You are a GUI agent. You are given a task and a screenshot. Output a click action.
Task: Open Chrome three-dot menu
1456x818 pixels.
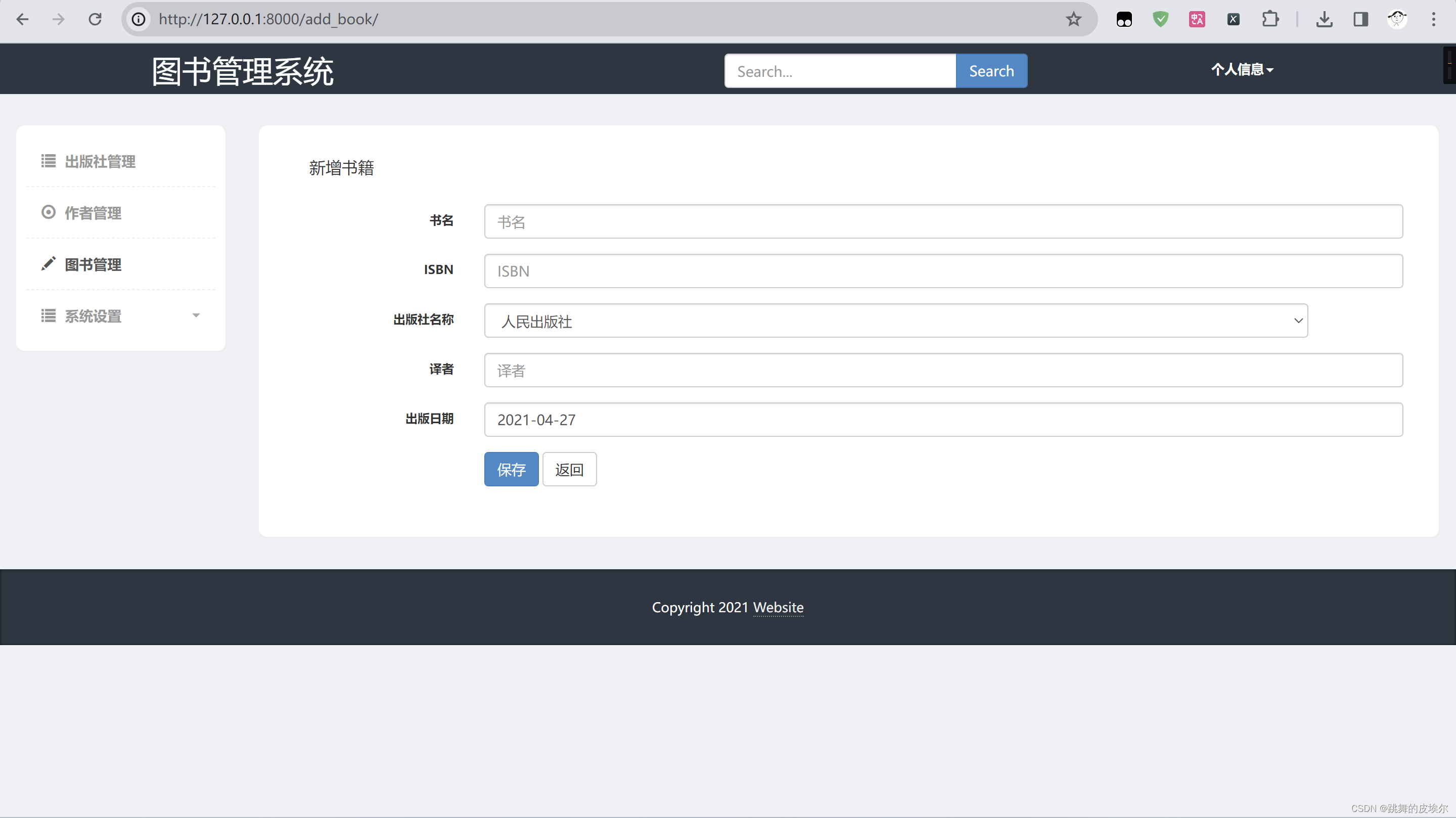click(1433, 19)
